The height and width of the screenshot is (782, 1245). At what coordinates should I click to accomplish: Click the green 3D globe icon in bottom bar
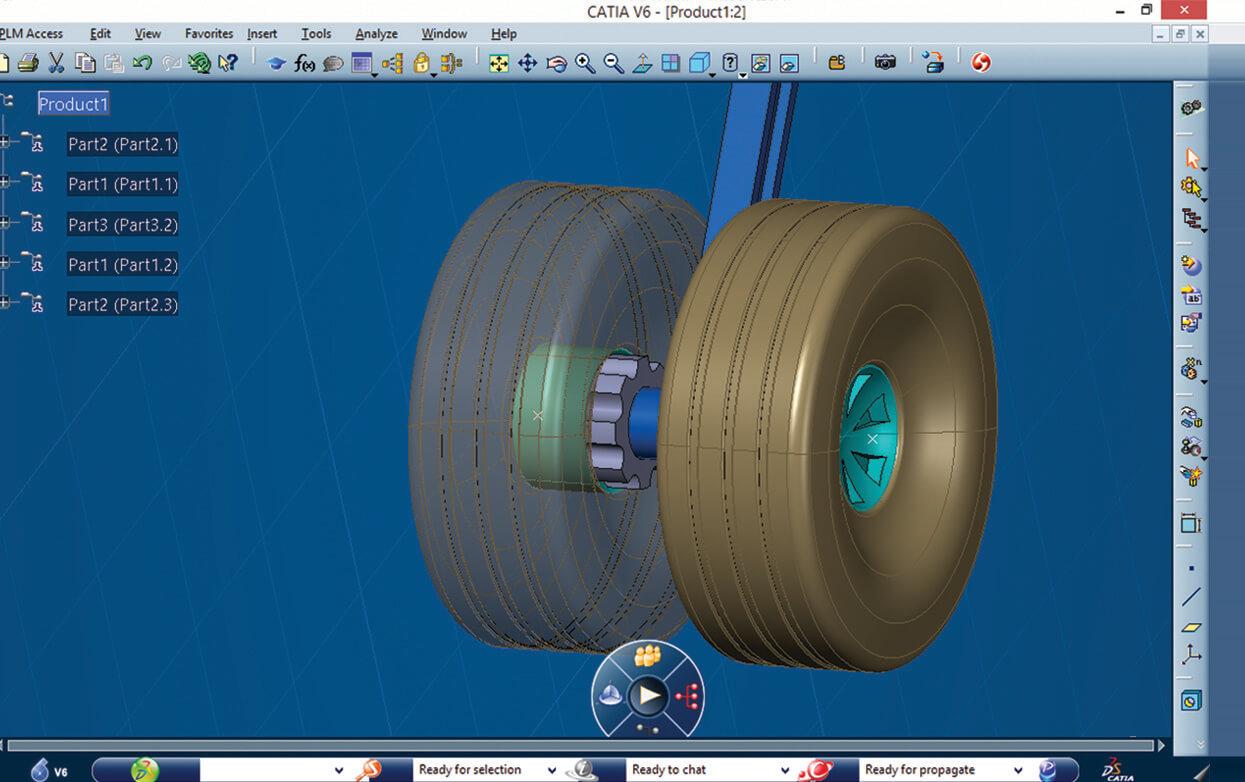click(x=145, y=770)
